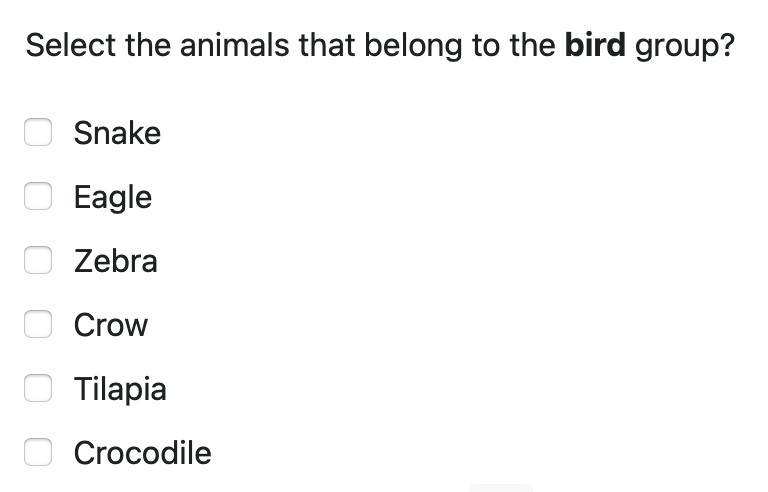Click the Tilapia label text
Image resolution: width=768 pixels, height=492 pixels.
pos(120,390)
